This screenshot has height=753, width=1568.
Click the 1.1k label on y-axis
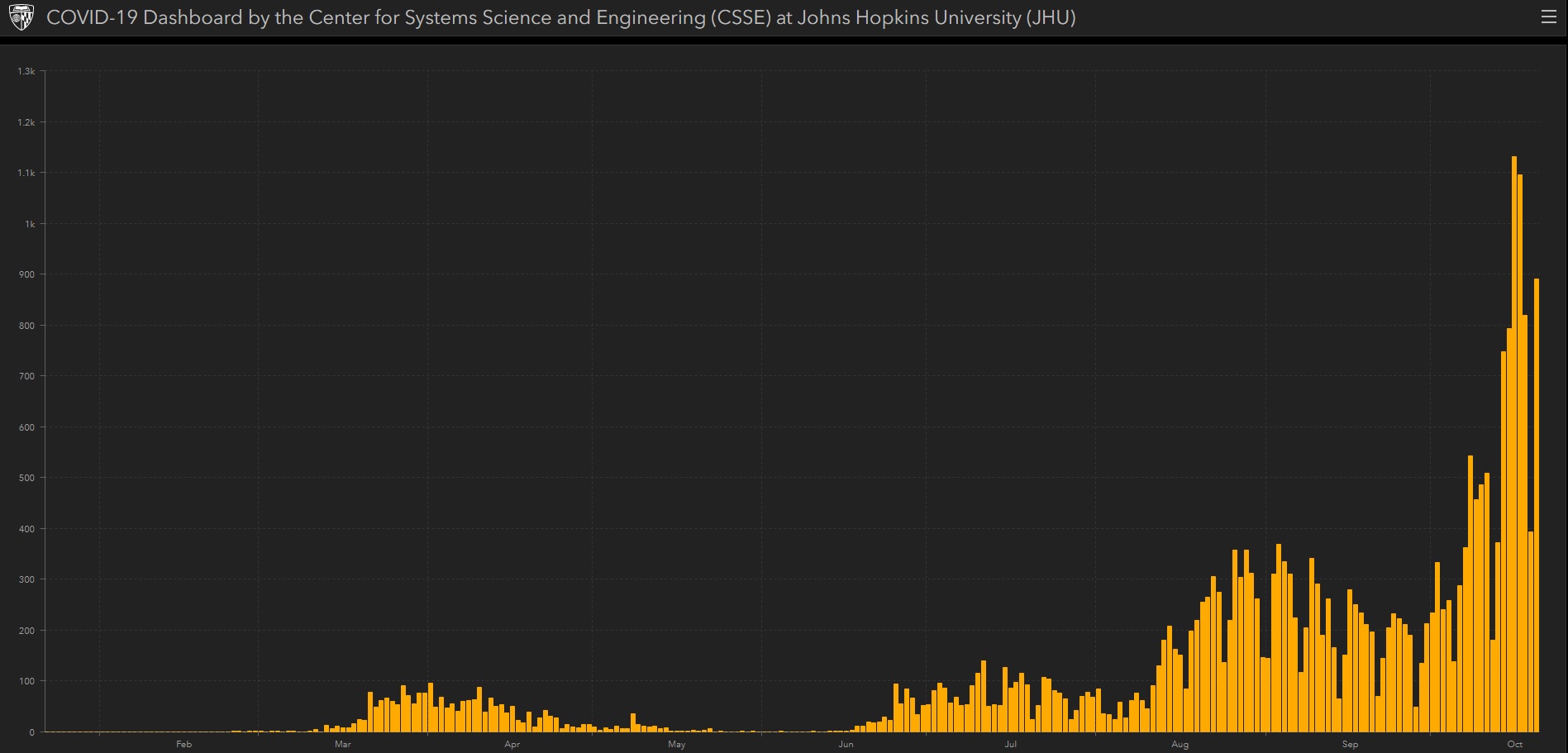tap(26, 173)
